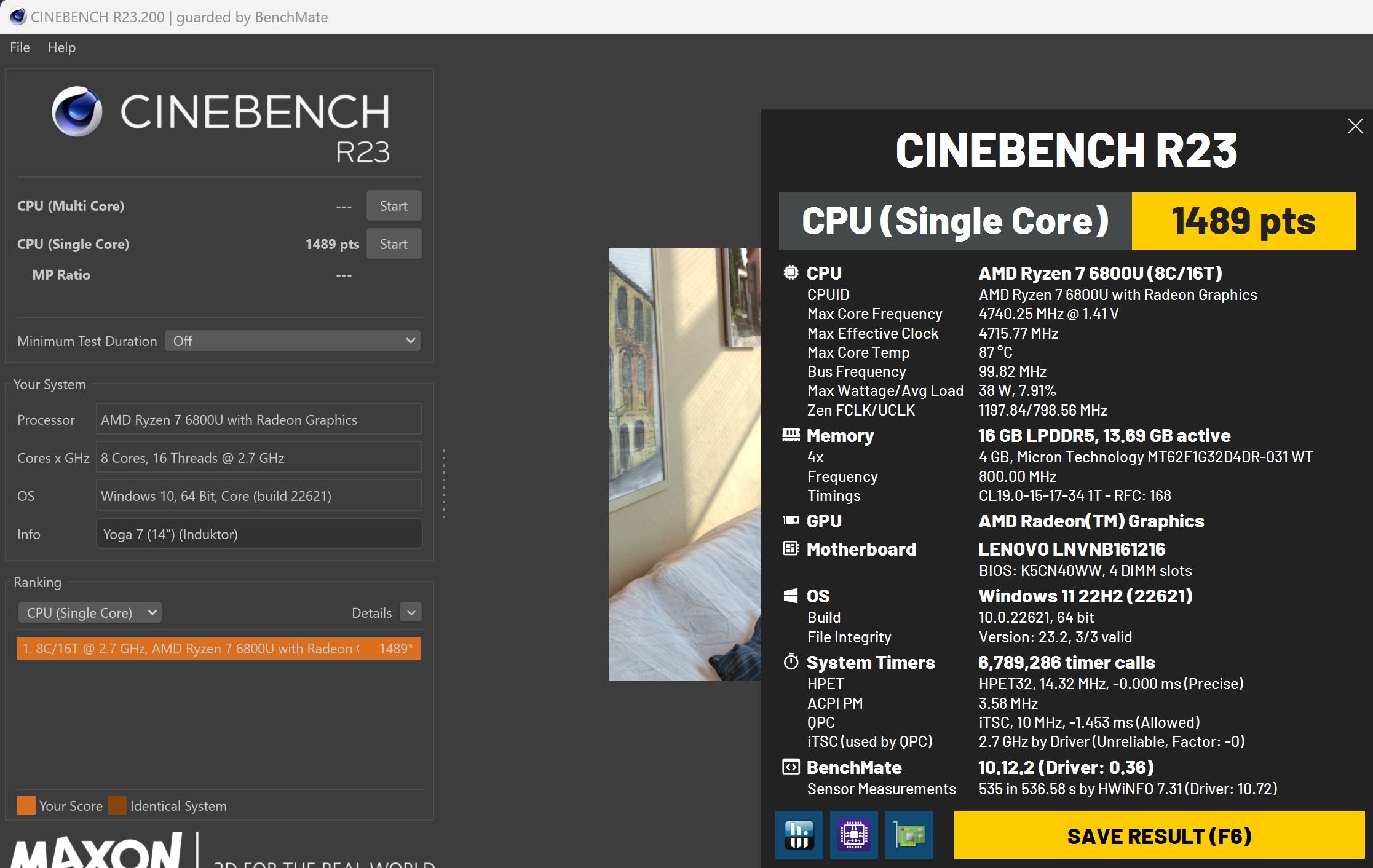1373x868 pixels.
Task: Click the Info field showing Yoga 7
Action: 258,534
